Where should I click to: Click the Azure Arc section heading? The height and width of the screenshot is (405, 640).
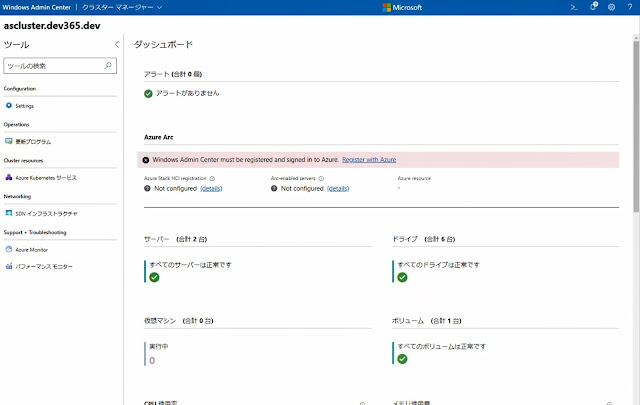158,138
